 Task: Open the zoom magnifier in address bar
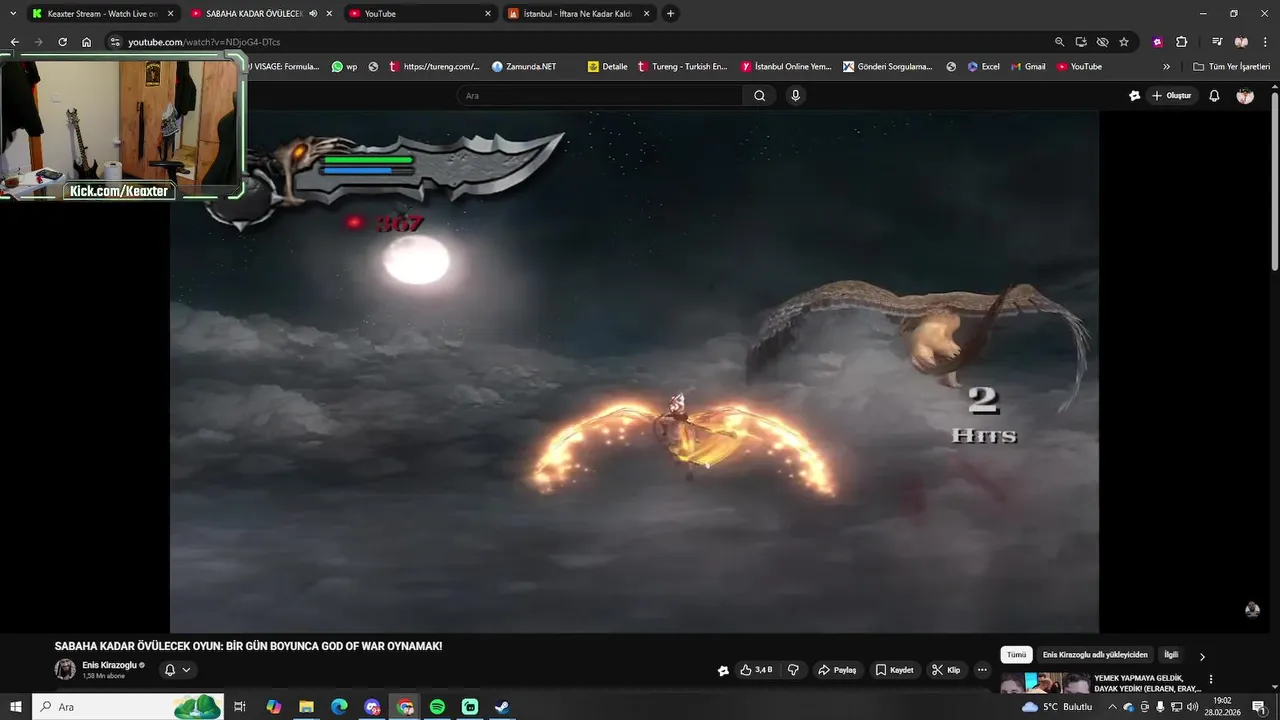[1059, 42]
